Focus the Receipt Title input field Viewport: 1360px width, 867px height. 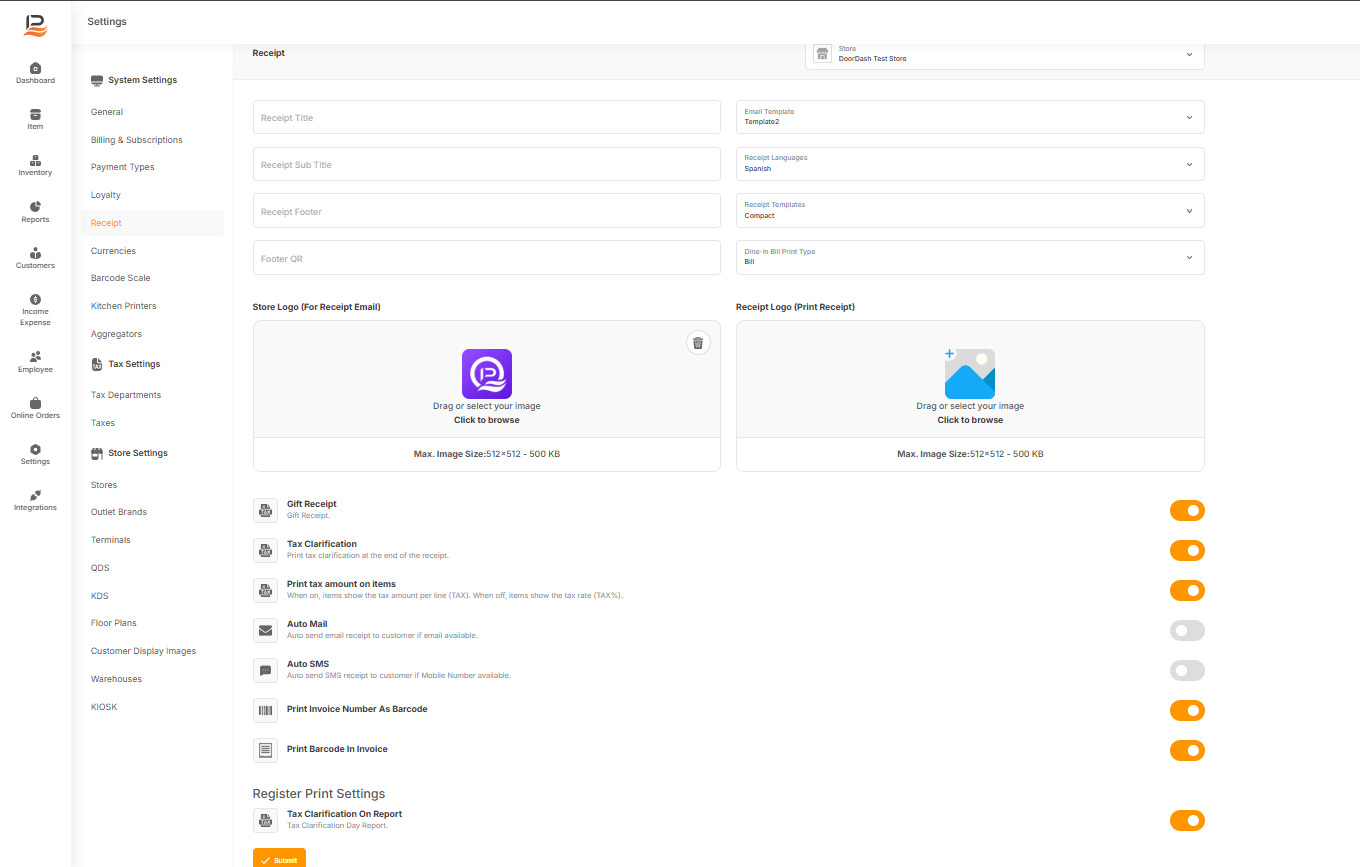pos(487,117)
